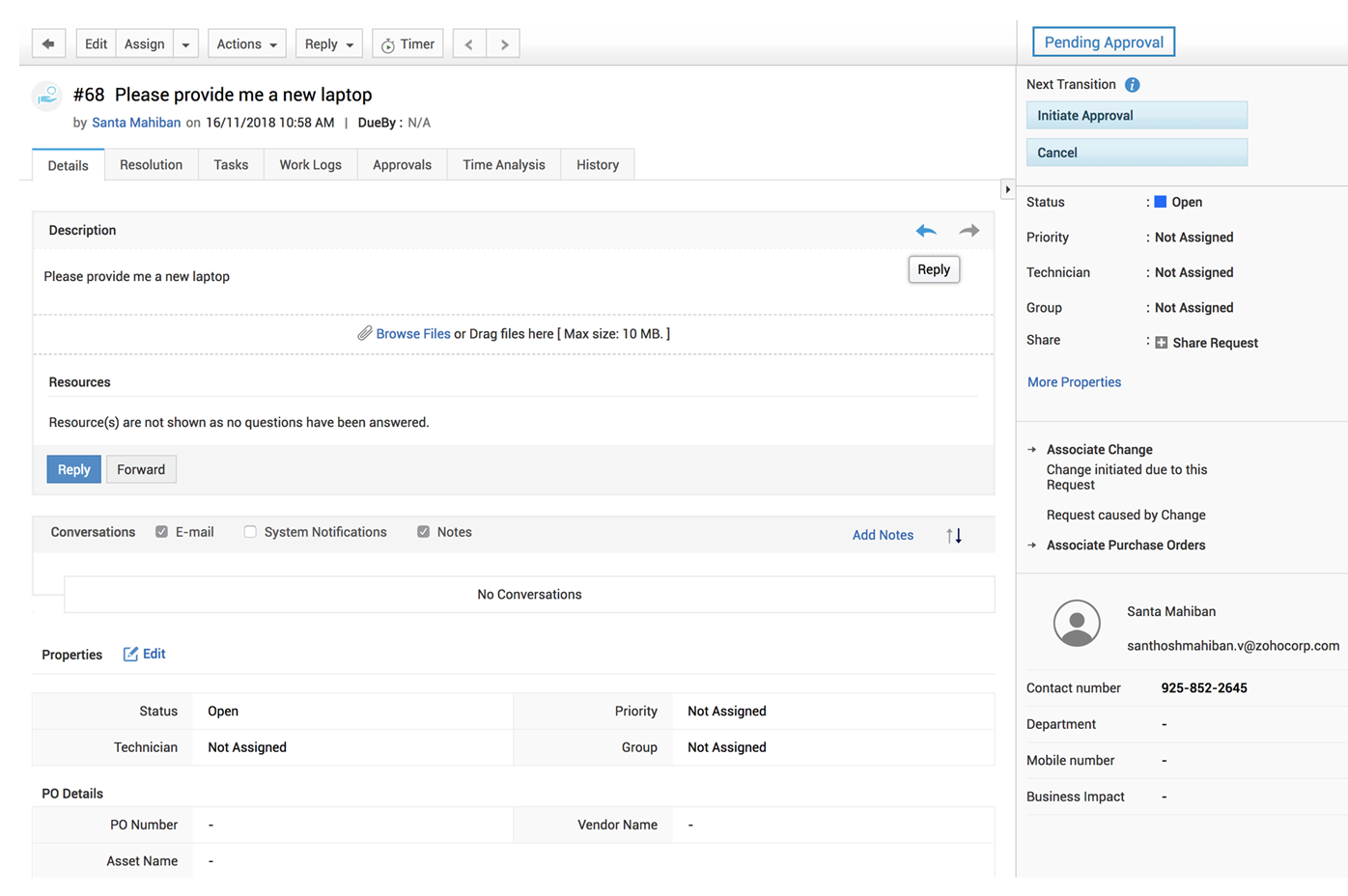Click Santa Mahiban's profile picture in sidebar
This screenshot has width=1348, height=896.
(x=1077, y=623)
